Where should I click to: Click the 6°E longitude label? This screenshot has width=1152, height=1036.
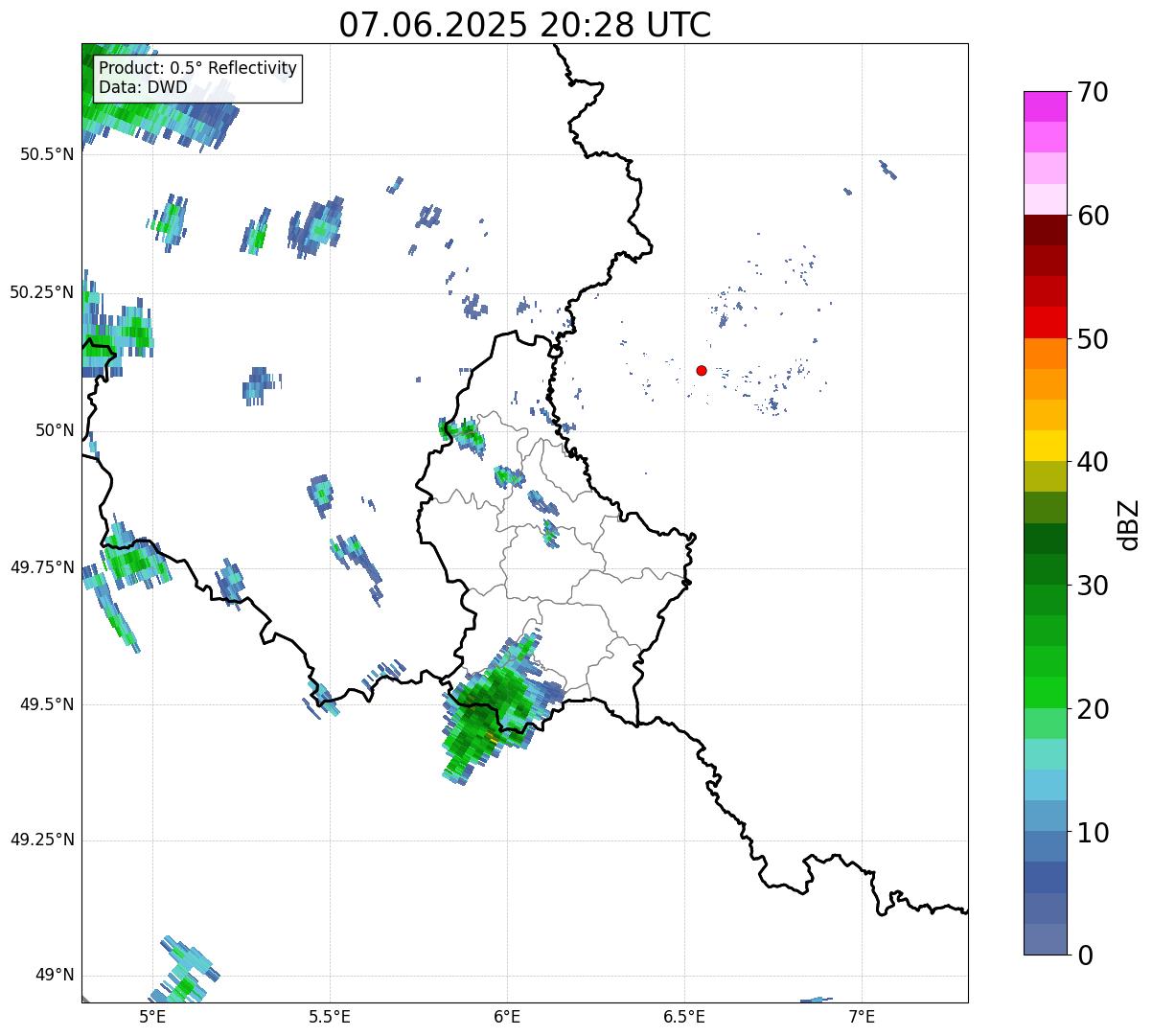(x=507, y=1016)
